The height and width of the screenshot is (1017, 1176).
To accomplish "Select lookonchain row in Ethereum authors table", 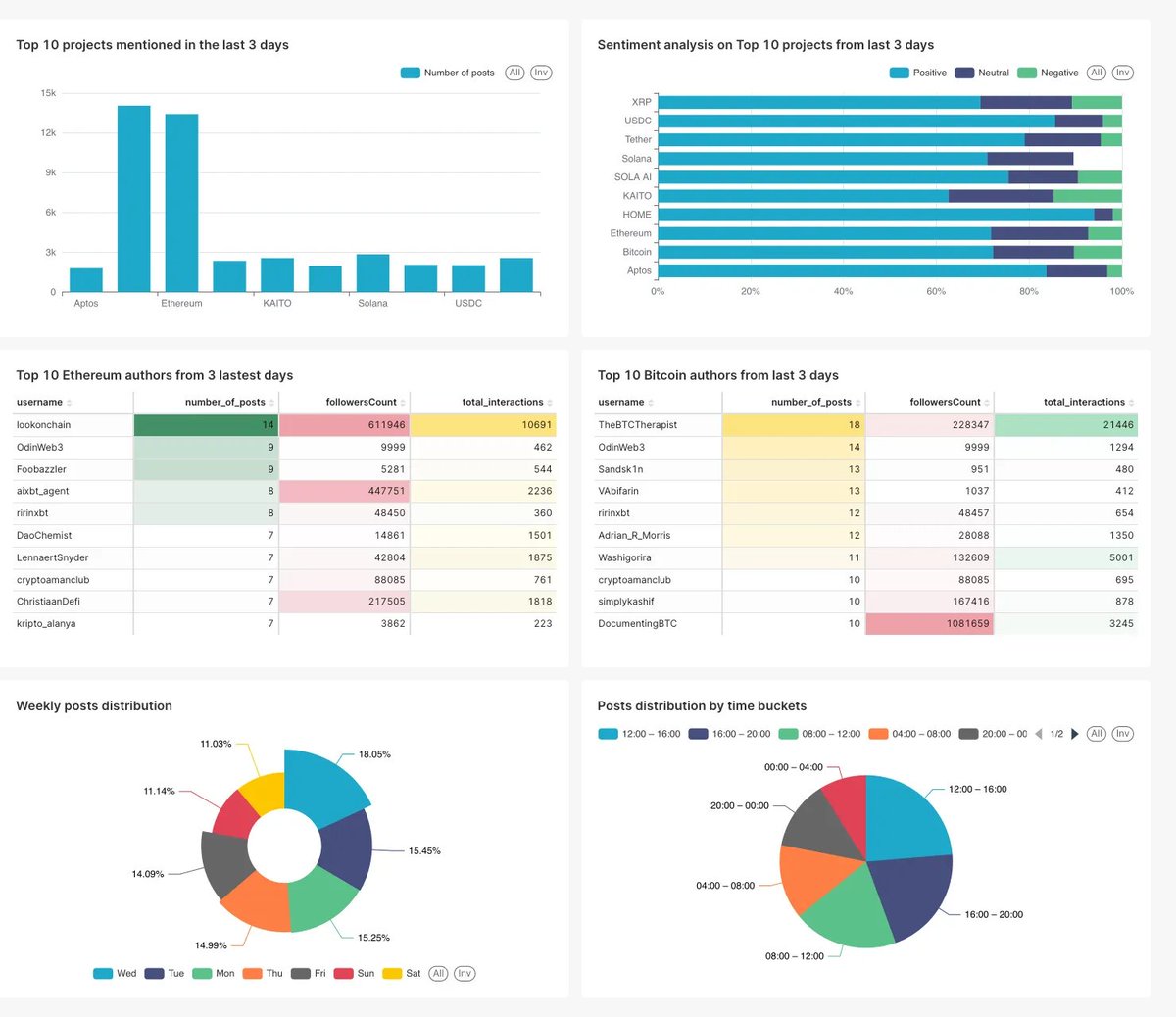I will click(x=284, y=425).
